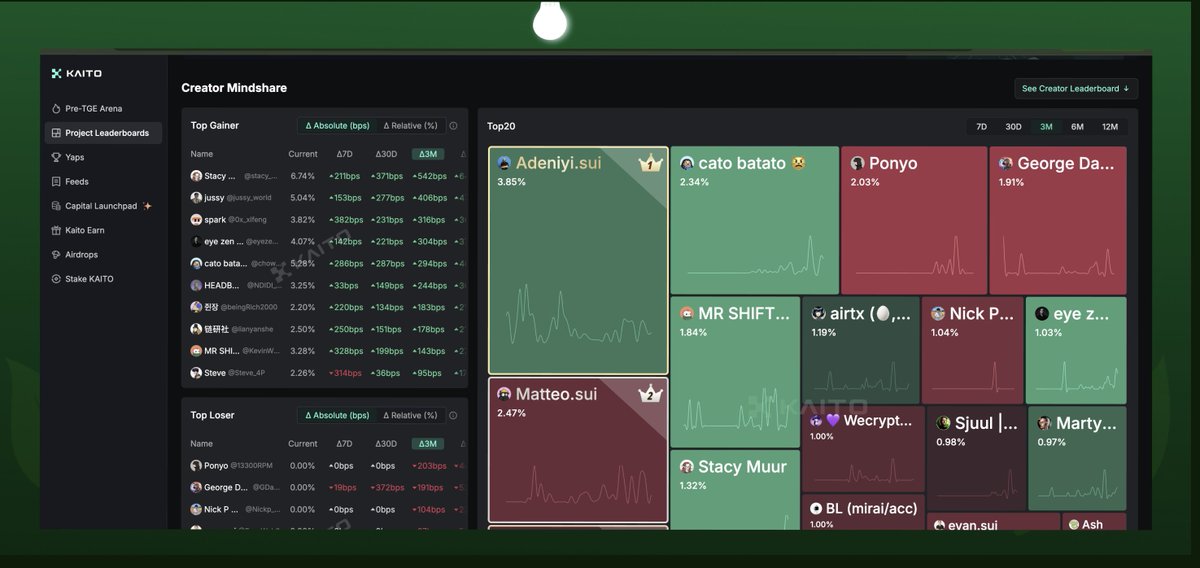Click Ponyo's avatar in Top Loser list
The height and width of the screenshot is (568, 1200).
pyautogui.click(x=196, y=466)
